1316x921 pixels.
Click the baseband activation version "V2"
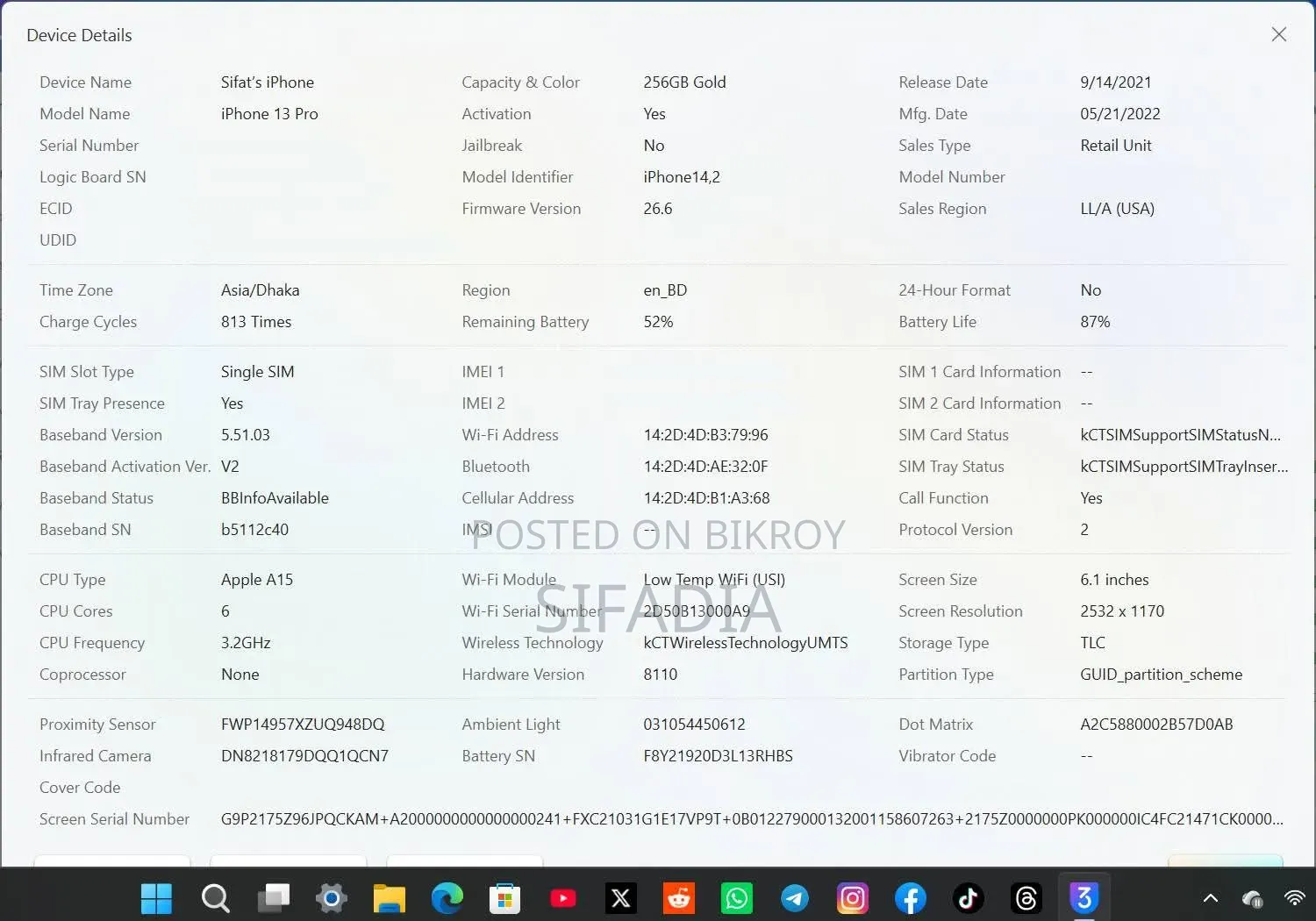pos(230,467)
